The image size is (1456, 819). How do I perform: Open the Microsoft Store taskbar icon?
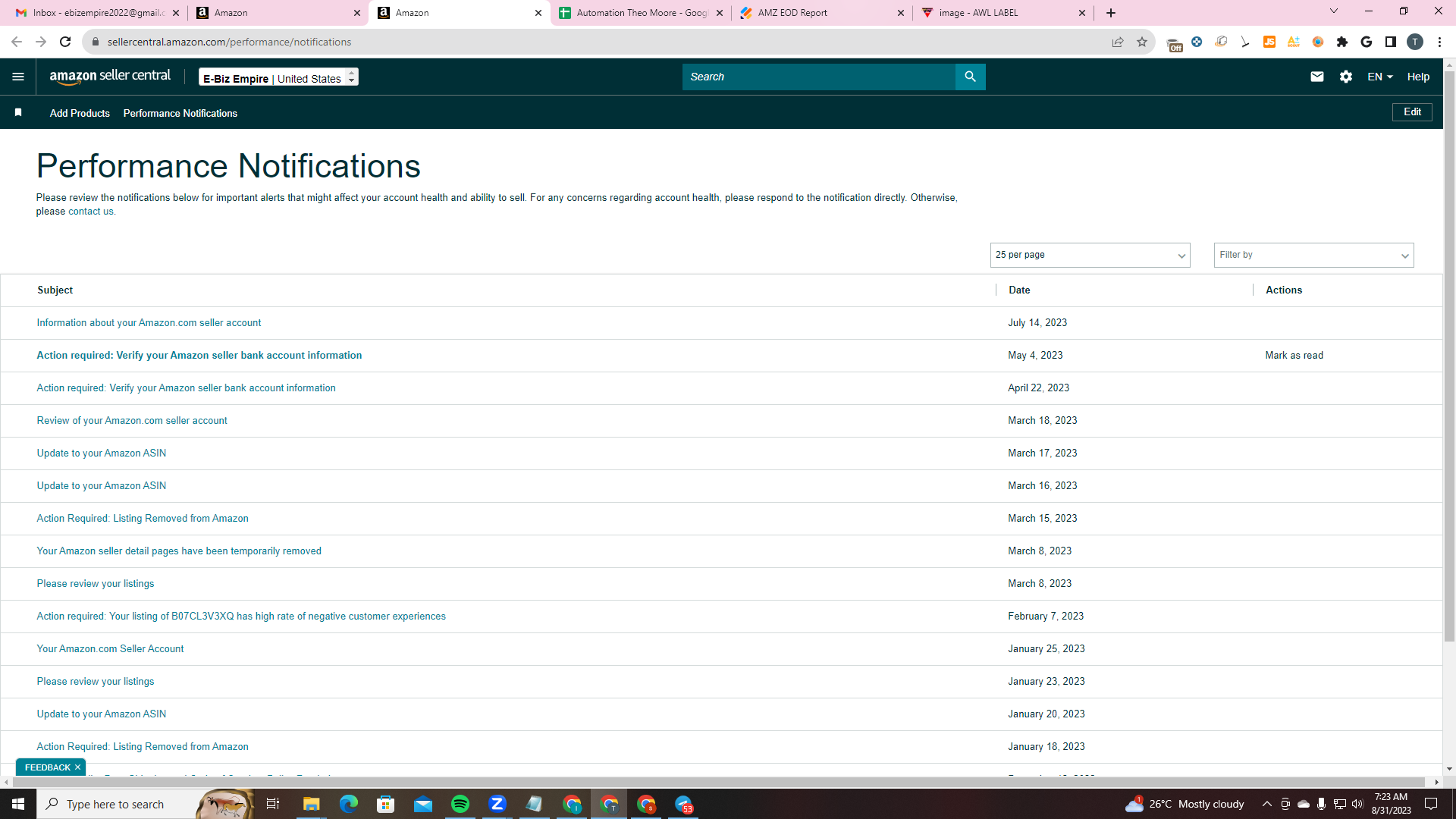(x=386, y=804)
